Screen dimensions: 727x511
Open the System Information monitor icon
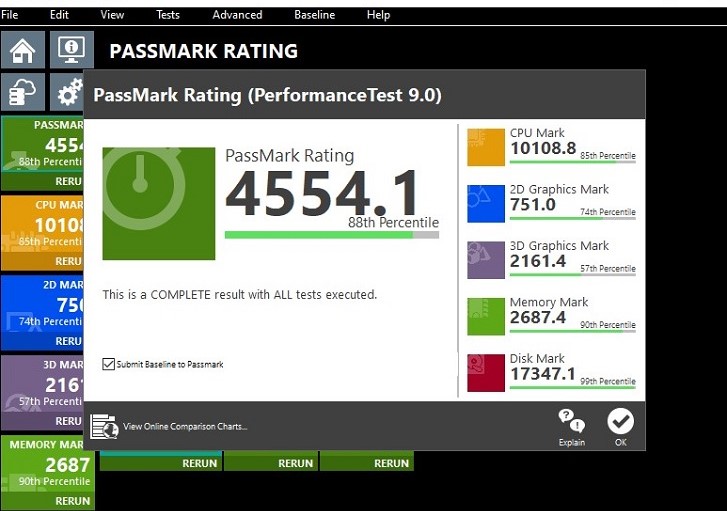71,50
